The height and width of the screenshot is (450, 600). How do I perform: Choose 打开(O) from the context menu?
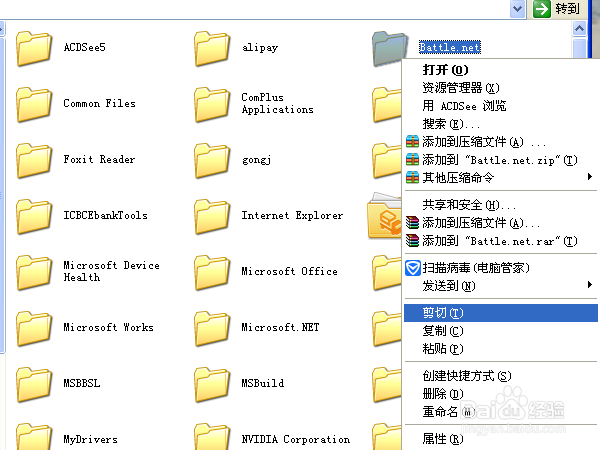pyautogui.click(x=501, y=70)
